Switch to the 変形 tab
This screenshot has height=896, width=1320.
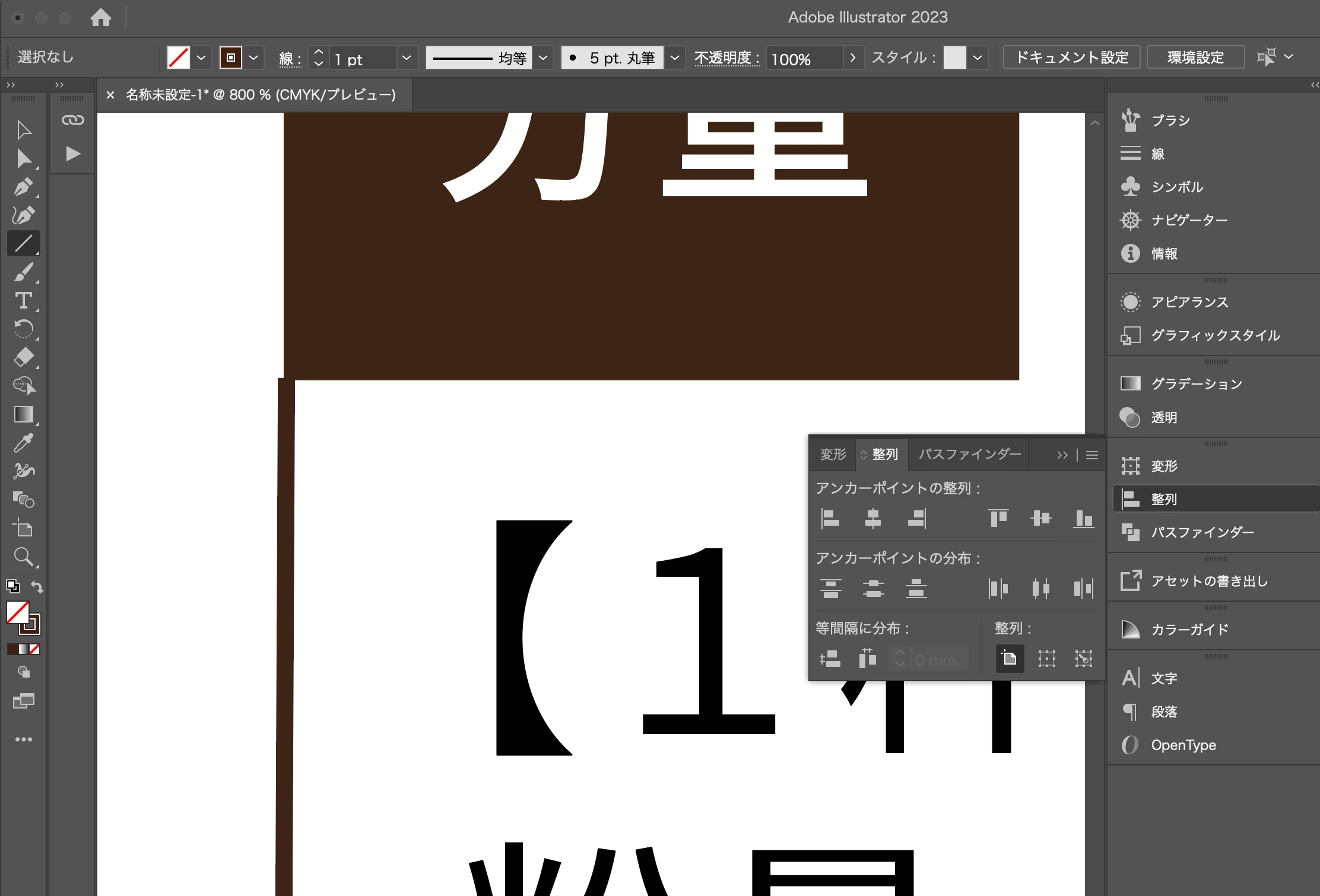point(833,455)
